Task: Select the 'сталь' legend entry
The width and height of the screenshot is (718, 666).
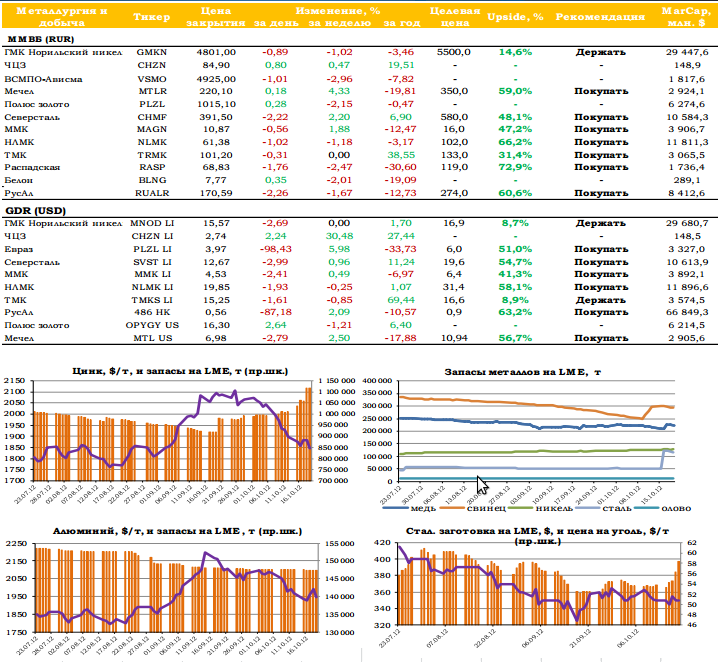Action: (604, 508)
